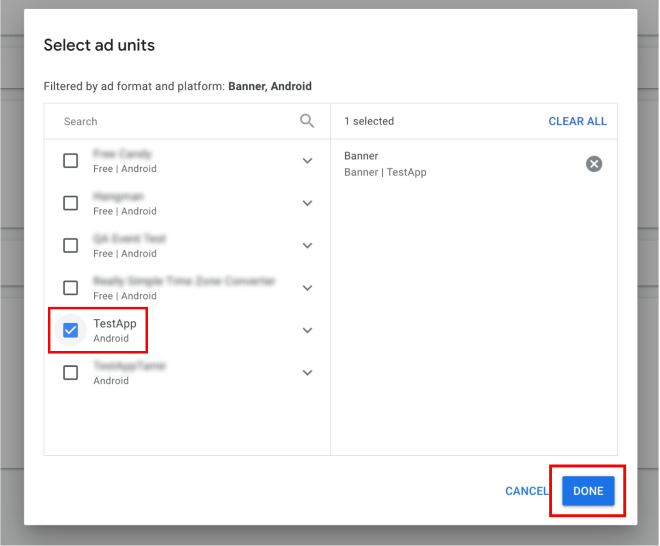660x546 pixels.
Task: Confirm selection with the DONE button
Action: point(588,491)
